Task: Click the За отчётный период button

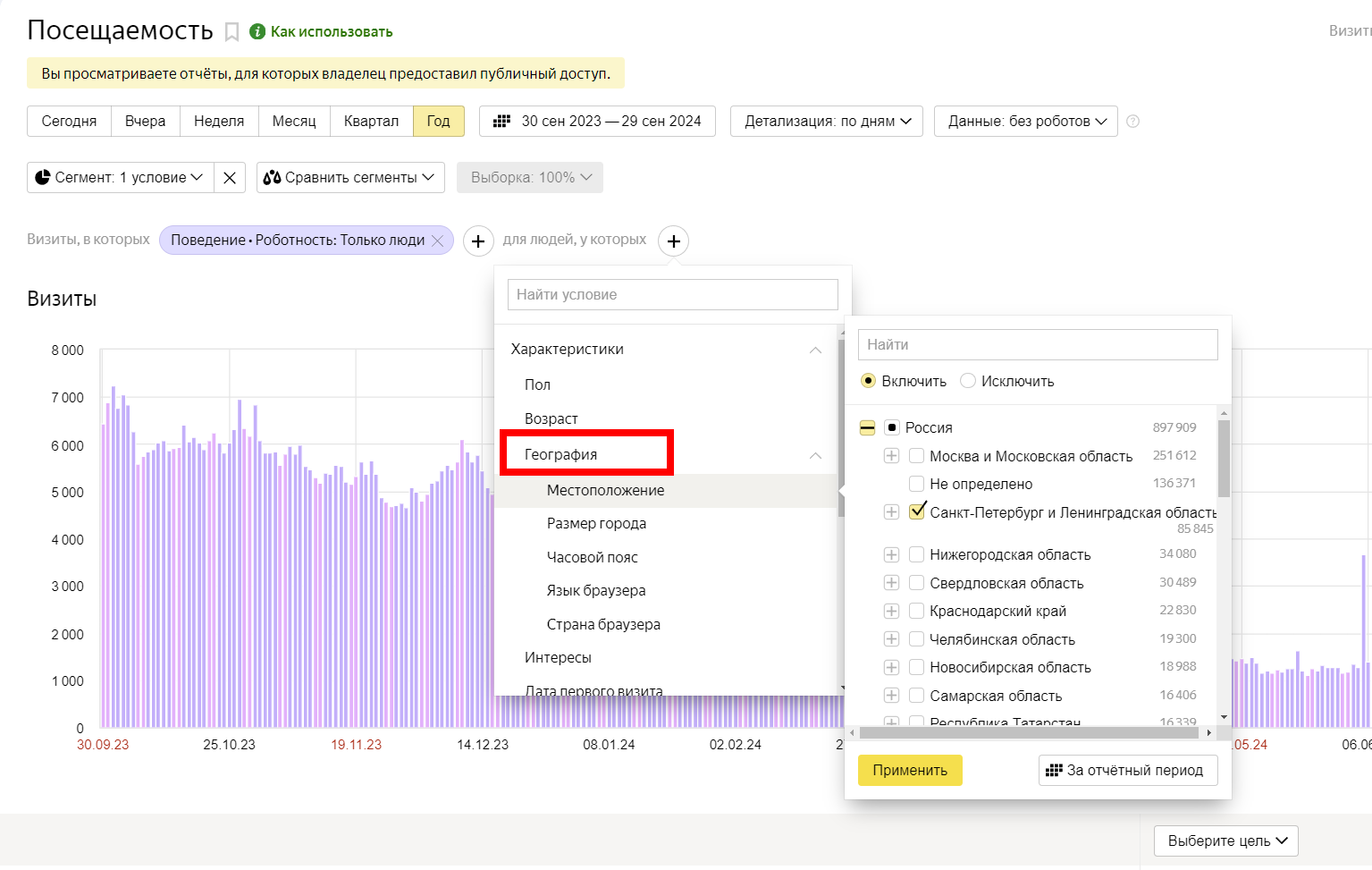Action: 1127,770
